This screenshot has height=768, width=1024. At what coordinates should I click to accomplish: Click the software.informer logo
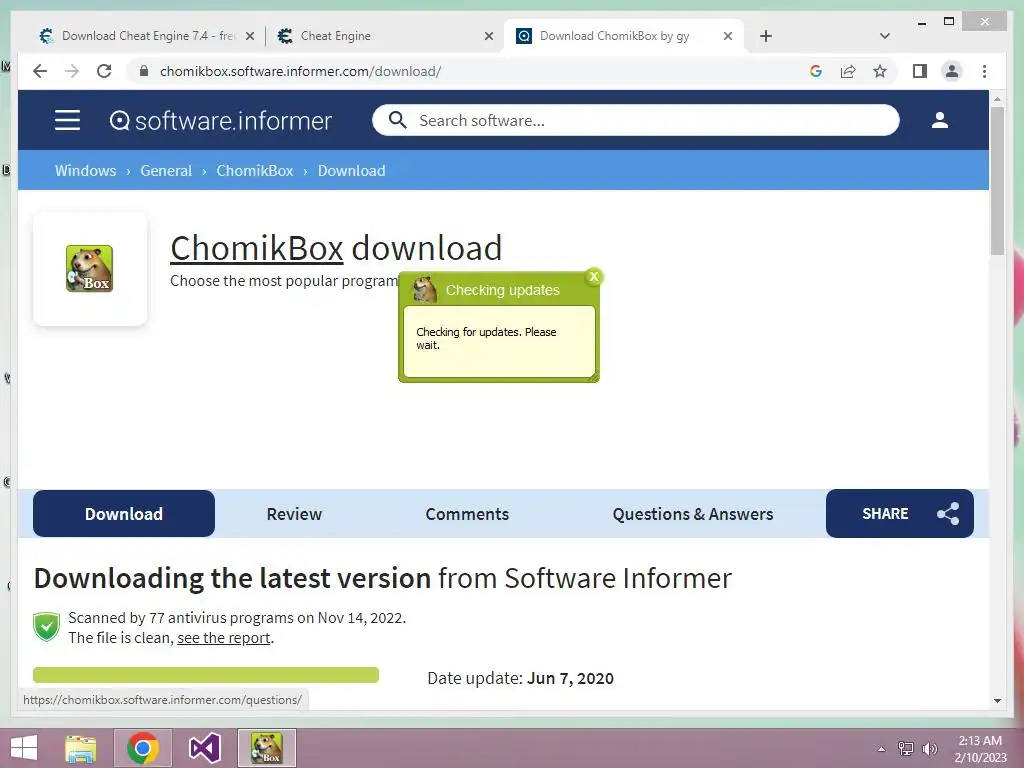[221, 121]
